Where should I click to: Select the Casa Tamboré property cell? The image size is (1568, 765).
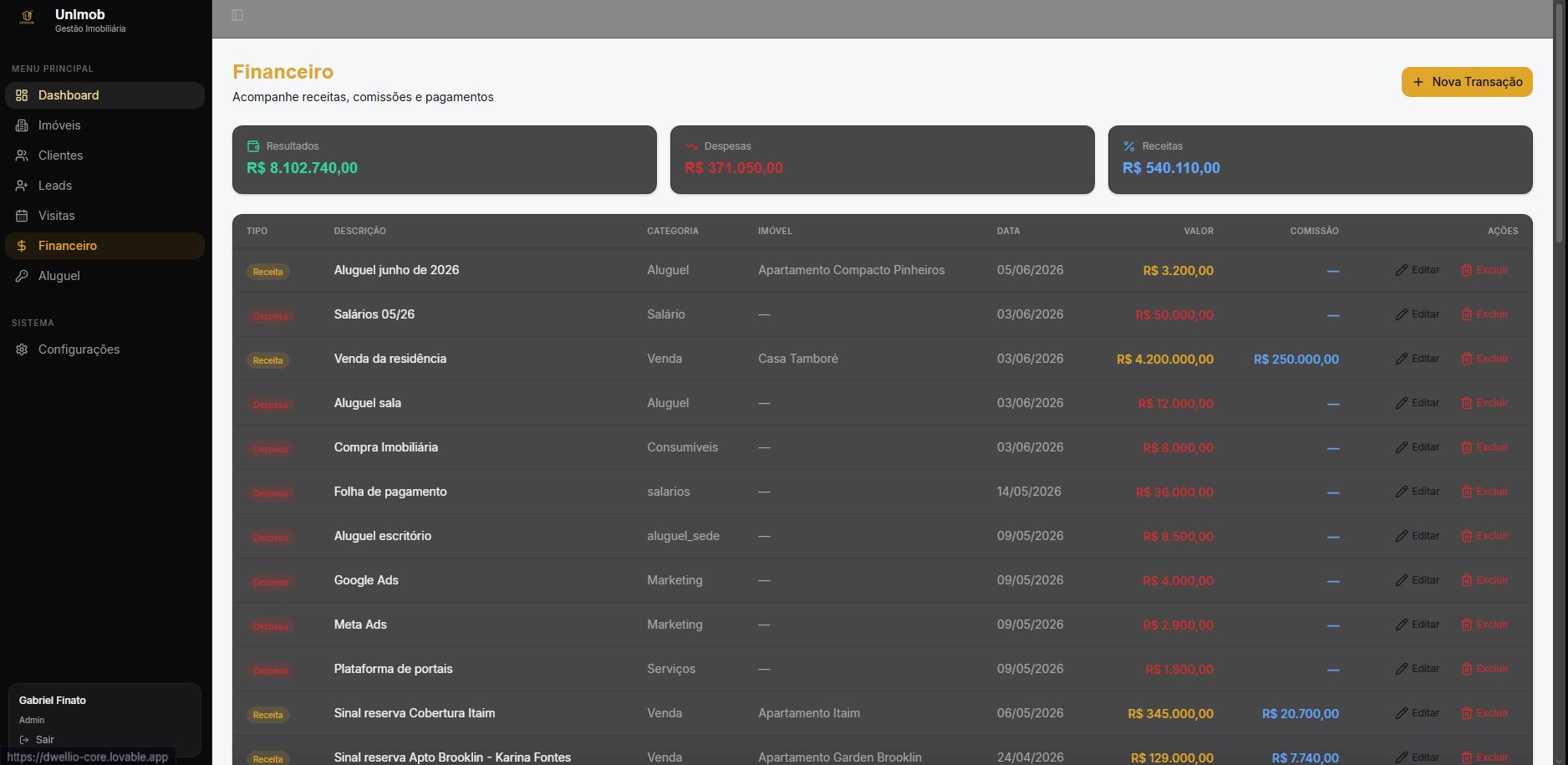point(798,359)
